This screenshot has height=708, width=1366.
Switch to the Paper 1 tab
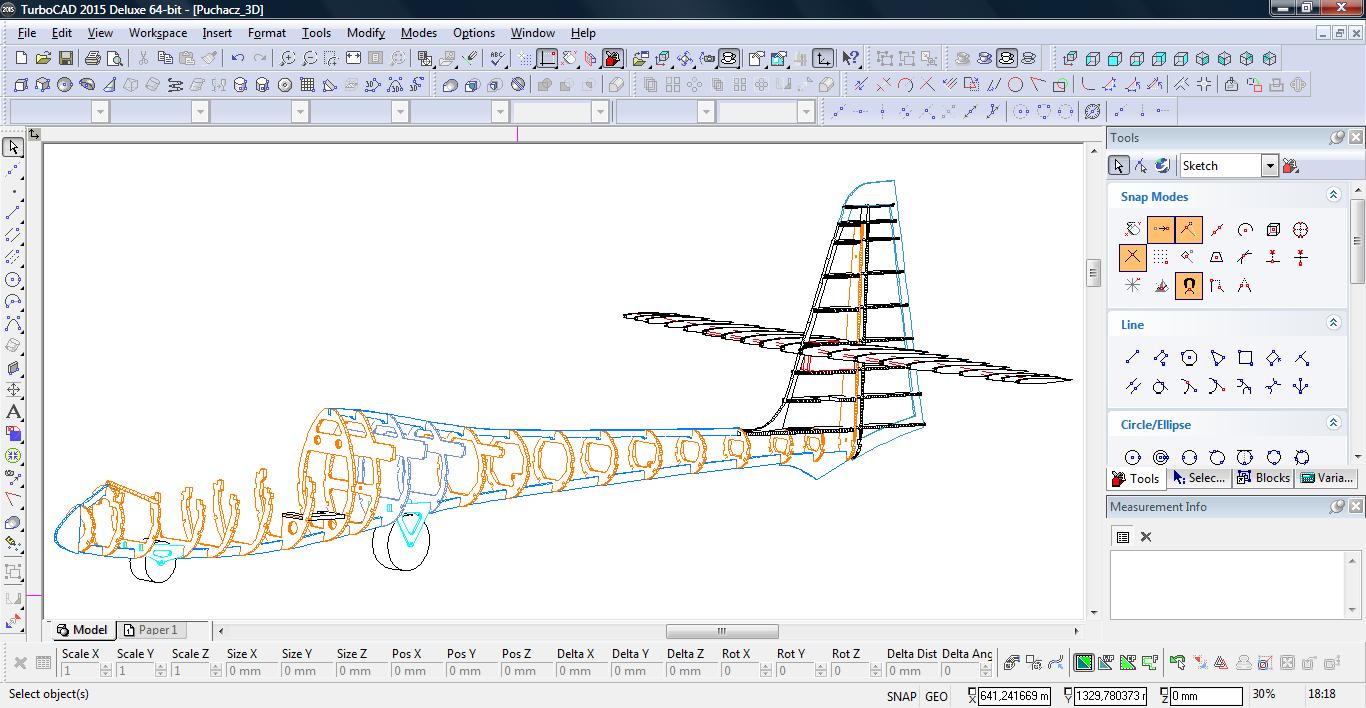[150, 630]
